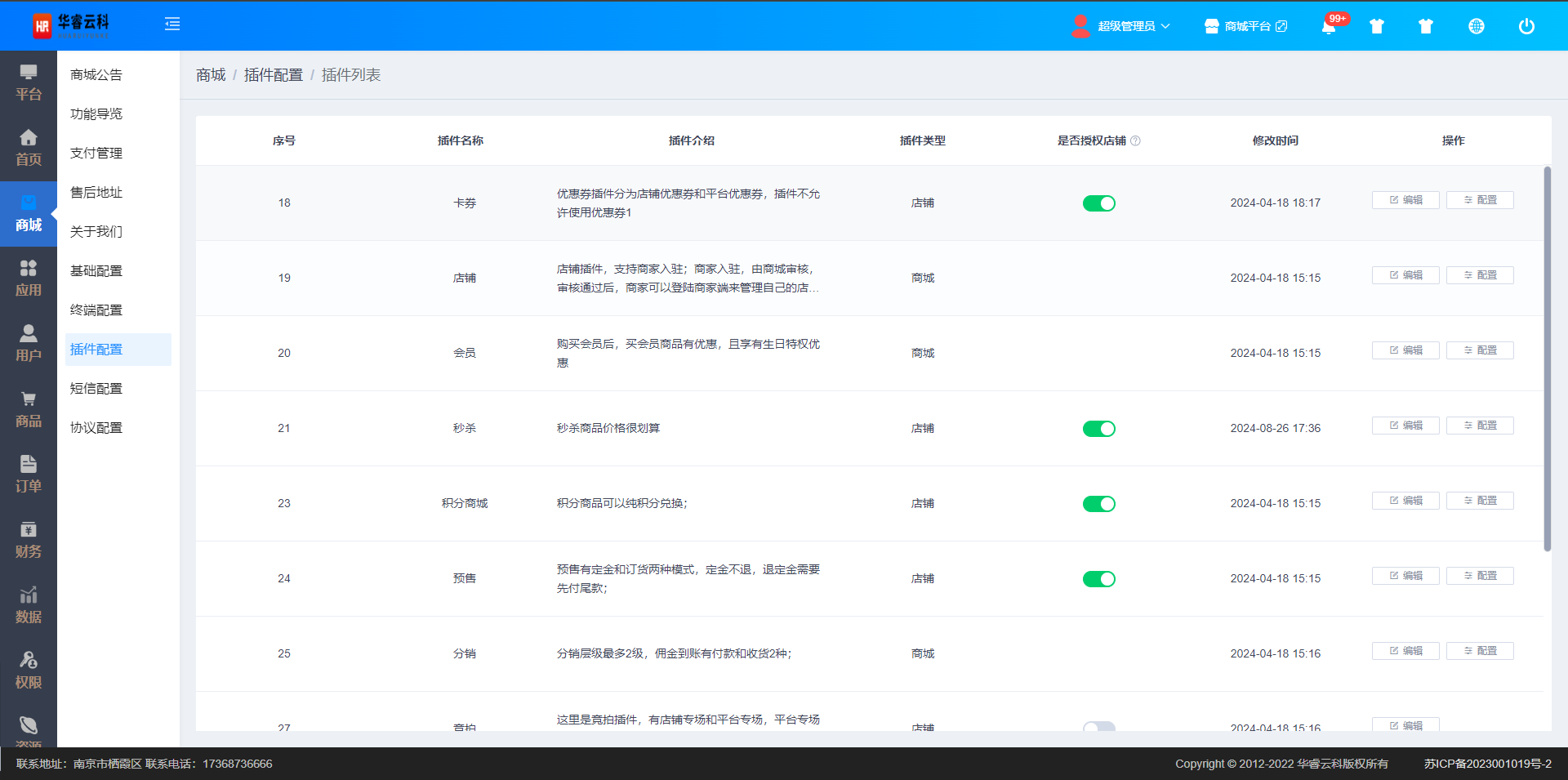Open 首页 home in left sidebar
This screenshot has width=1568, height=780.
pyautogui.click(x=29, y=148)
